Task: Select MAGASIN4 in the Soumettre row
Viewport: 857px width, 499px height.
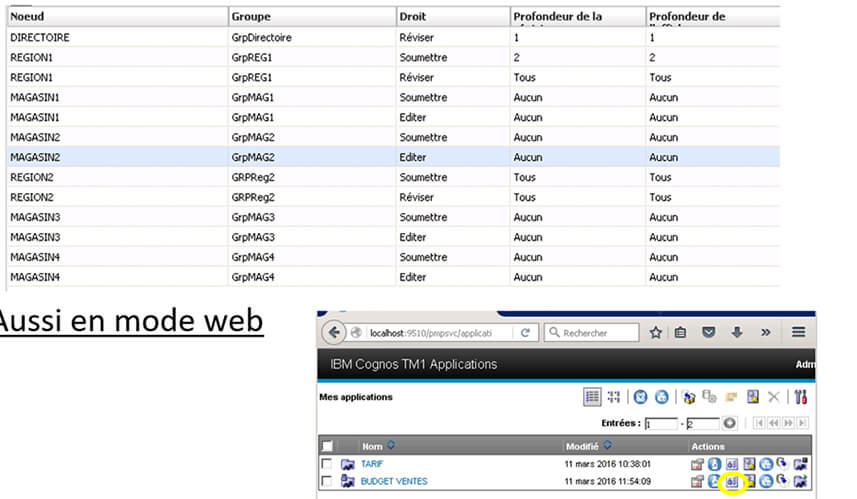Action: click(x=35, y=257)
